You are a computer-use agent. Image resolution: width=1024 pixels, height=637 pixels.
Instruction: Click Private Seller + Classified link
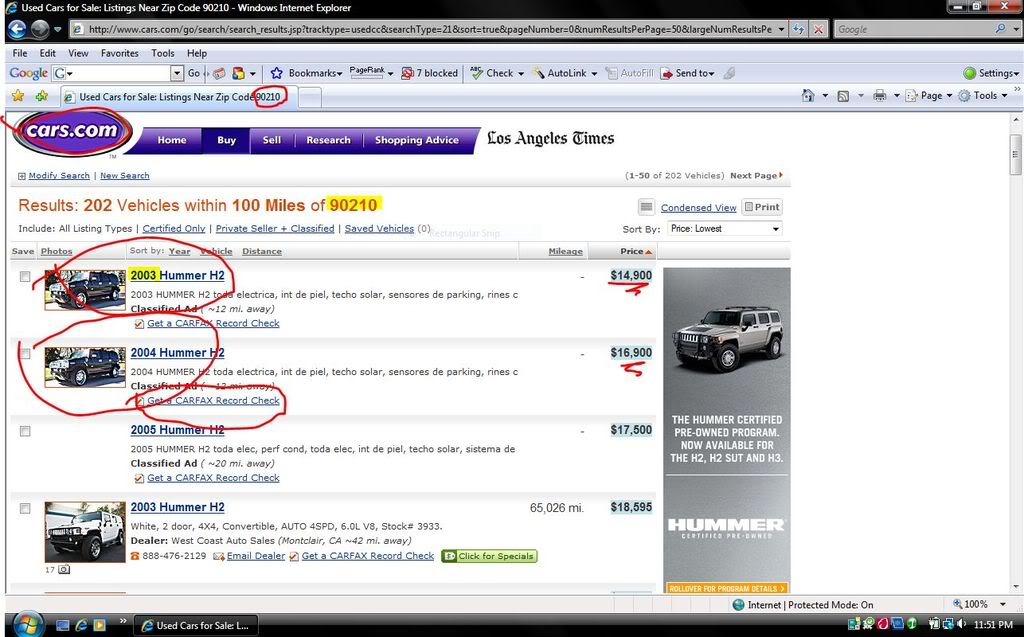(x=275, y=228)
